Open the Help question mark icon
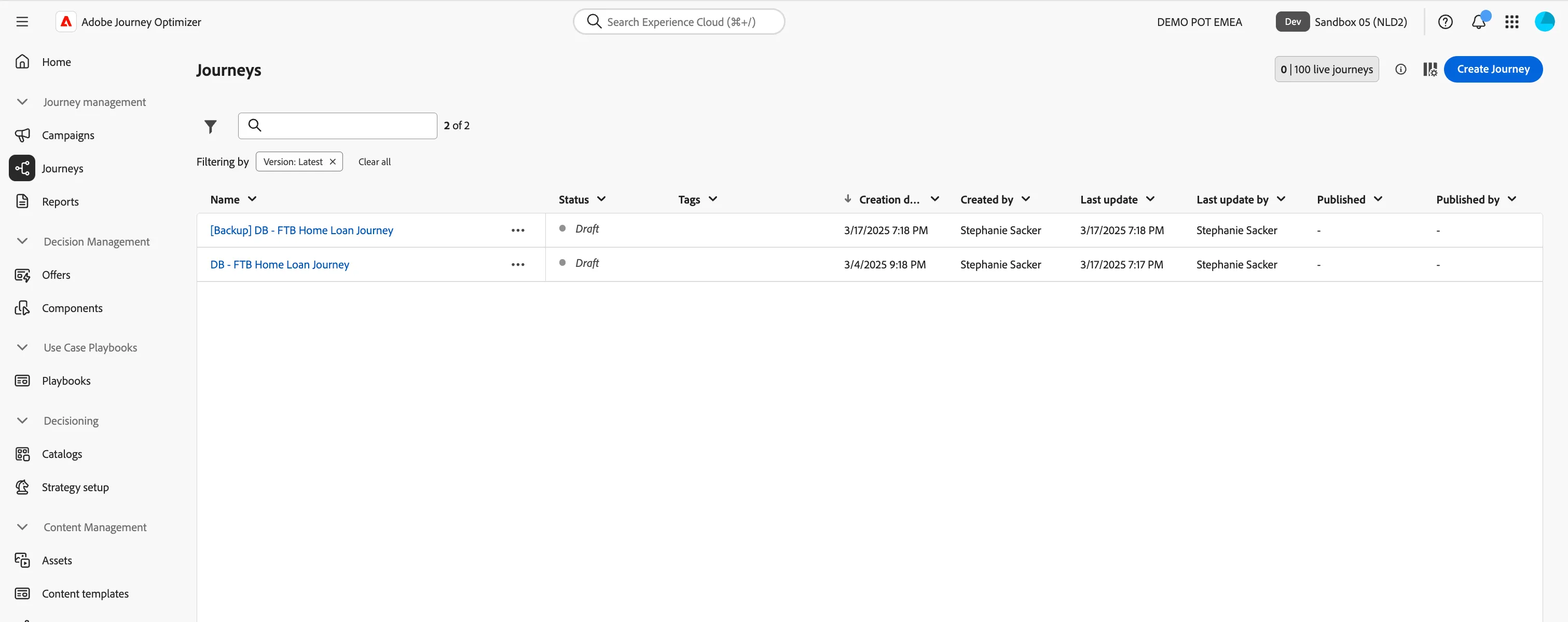The width and height of the screenshot is (1568, 622). 1445,22
